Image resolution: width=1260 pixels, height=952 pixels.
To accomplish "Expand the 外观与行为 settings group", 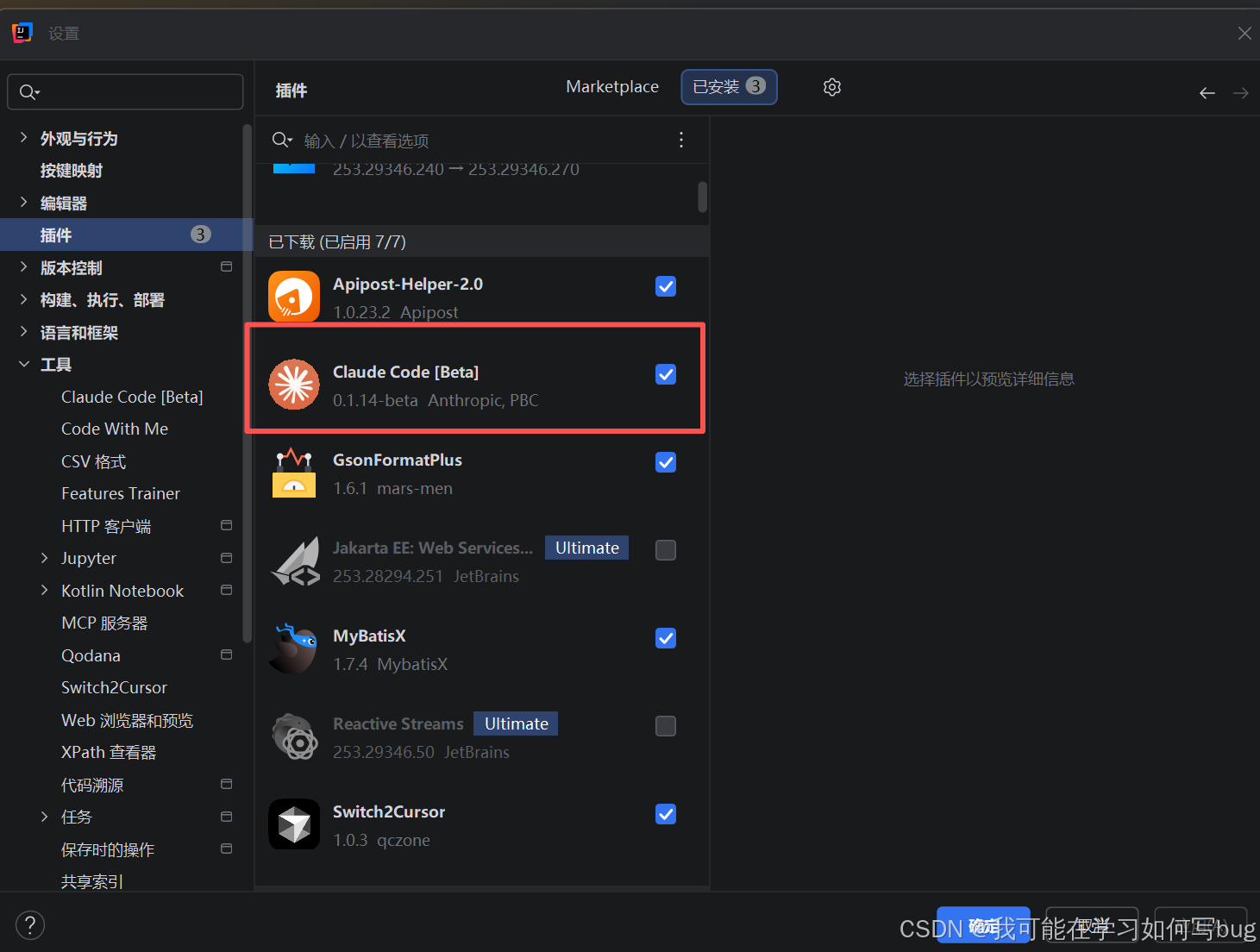I will tap(23, 138).
